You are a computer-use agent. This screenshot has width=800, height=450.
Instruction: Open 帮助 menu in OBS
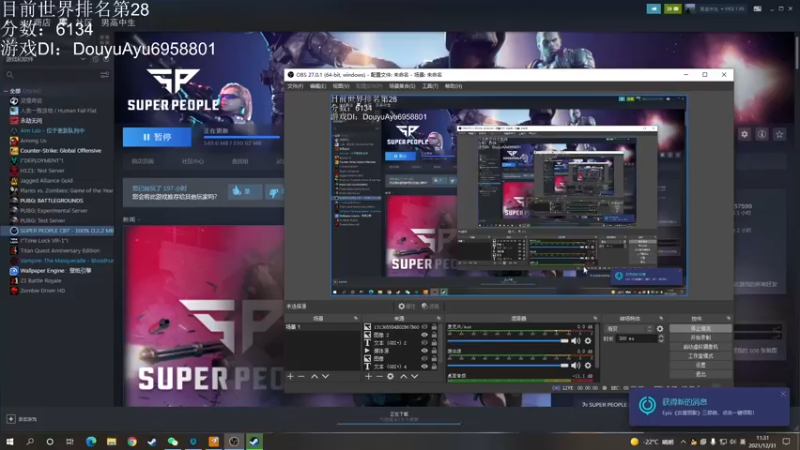[x=453, y=86]
